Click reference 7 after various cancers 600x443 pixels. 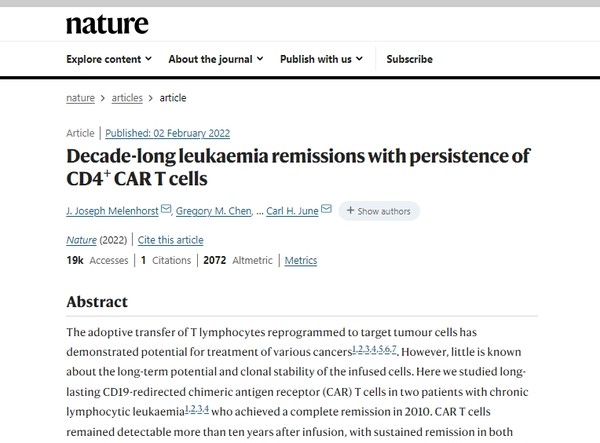pyautogui.click(x=394, y=349)
